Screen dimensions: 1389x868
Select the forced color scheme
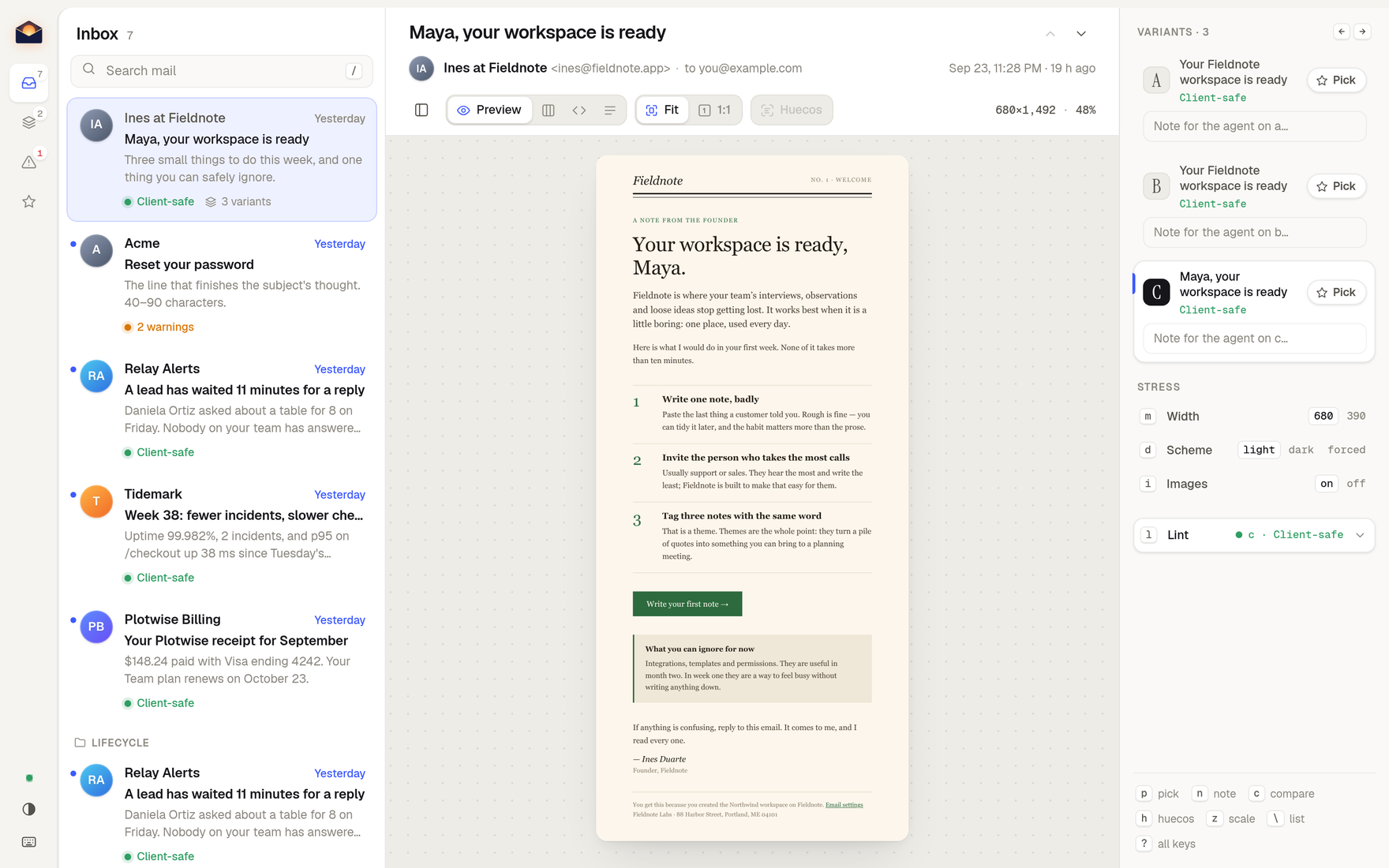click(x=1346, y=450)
